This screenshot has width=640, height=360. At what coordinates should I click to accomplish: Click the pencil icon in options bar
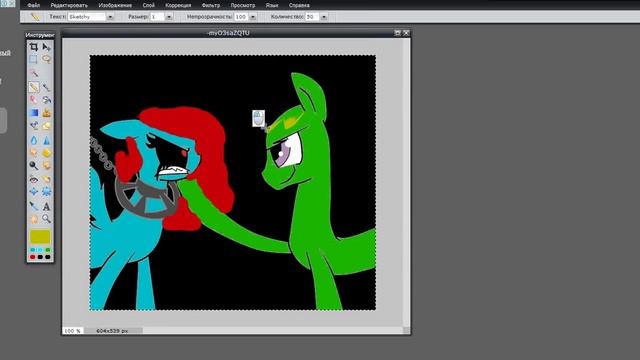(x=35, y=17)
